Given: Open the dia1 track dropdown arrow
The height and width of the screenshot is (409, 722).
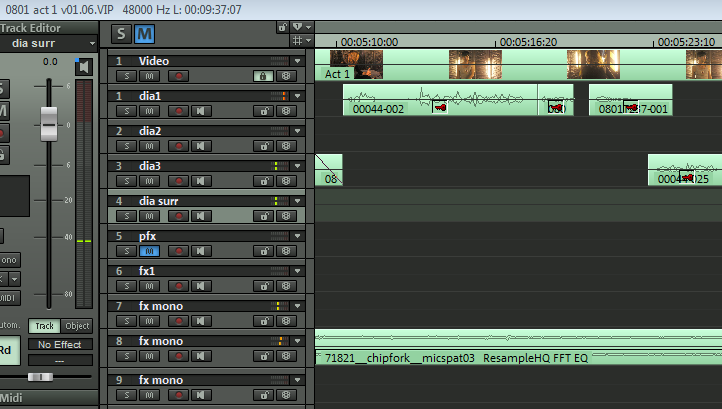Looking at the screenshot, I should (x=297, y=96).
